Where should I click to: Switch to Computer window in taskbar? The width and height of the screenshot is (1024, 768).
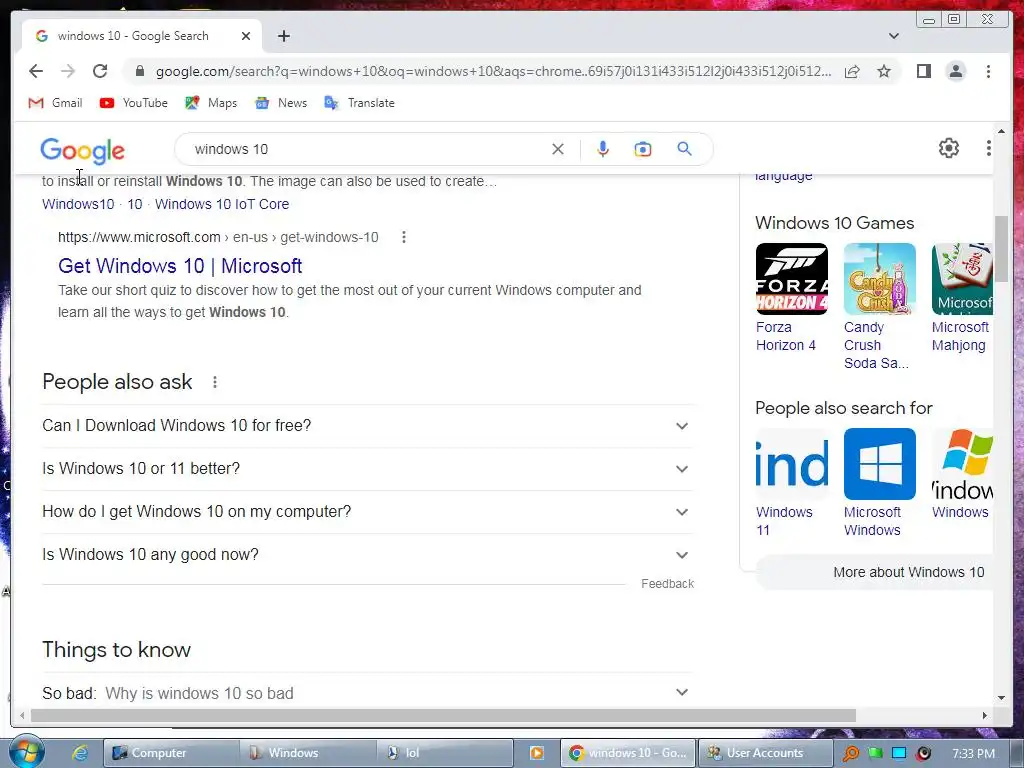170,753
